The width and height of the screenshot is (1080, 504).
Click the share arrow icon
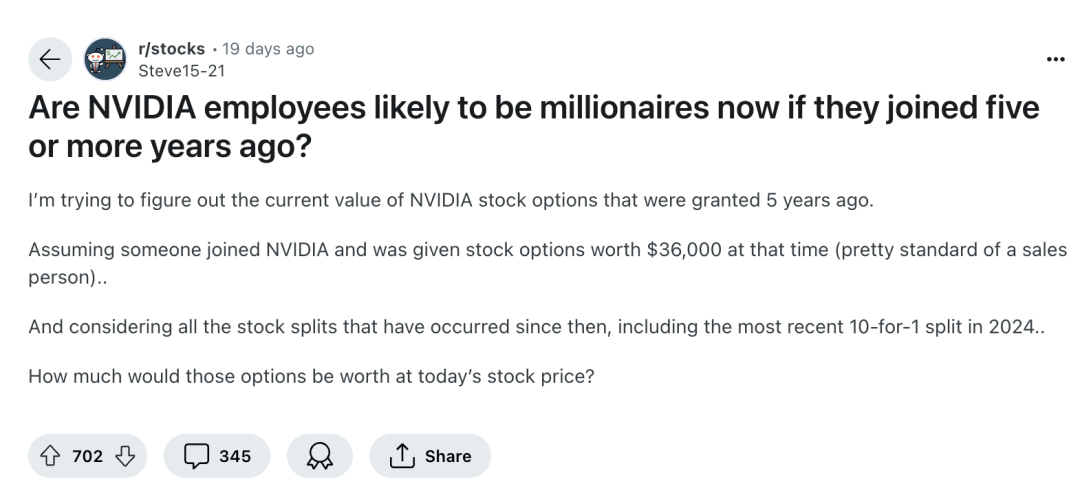point(400,456)
